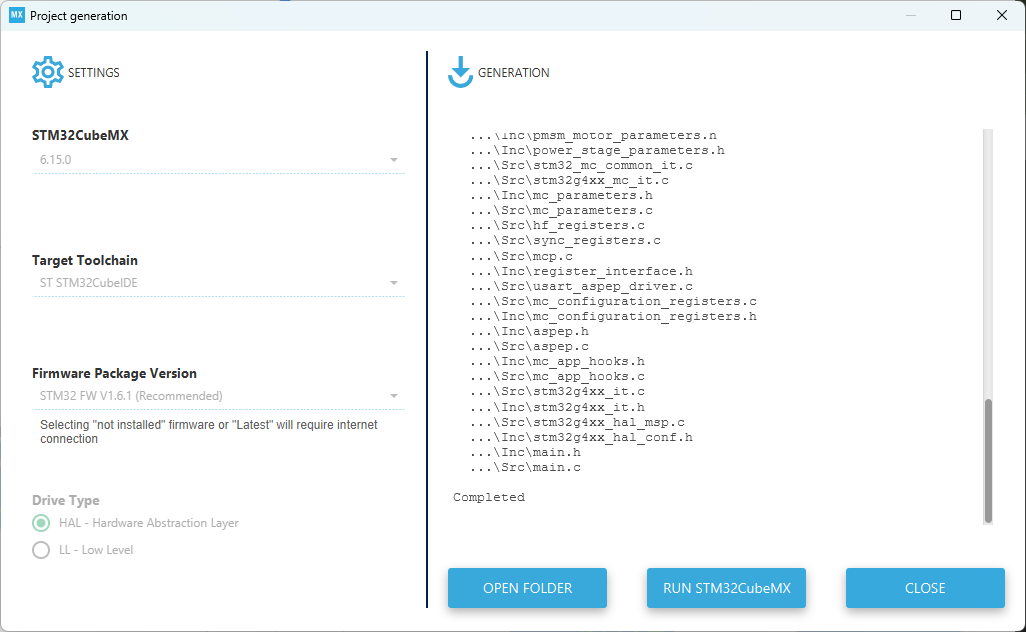Maximize the Project generation window
The image size is (1026, 632).
[956, 15]
